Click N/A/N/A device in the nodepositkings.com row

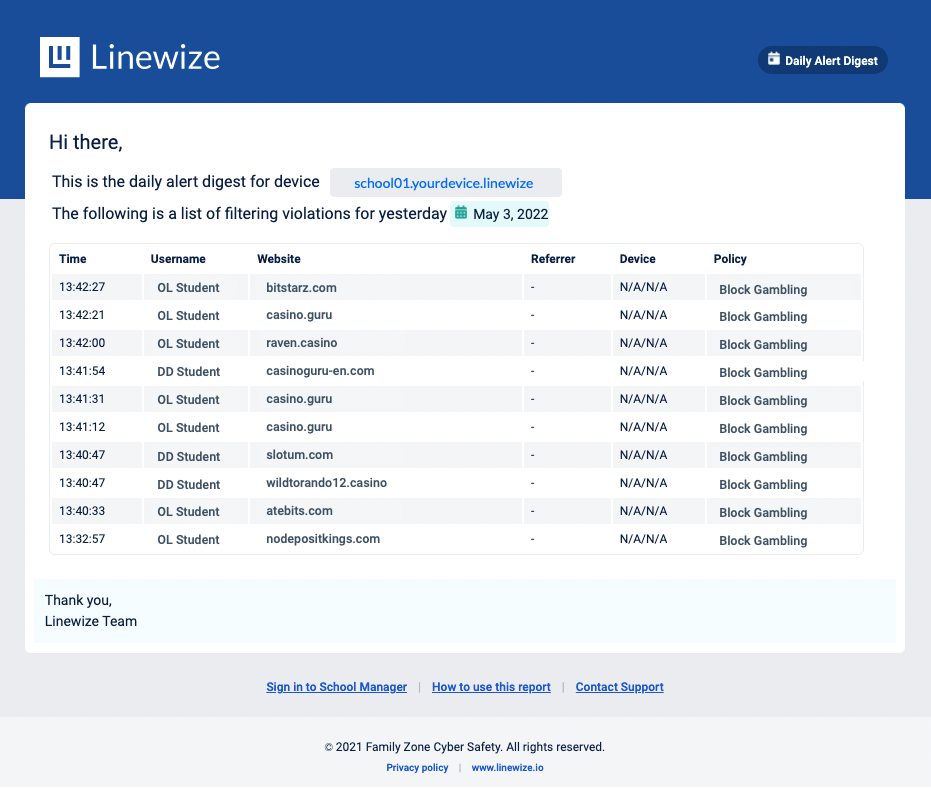click(643, 539)
